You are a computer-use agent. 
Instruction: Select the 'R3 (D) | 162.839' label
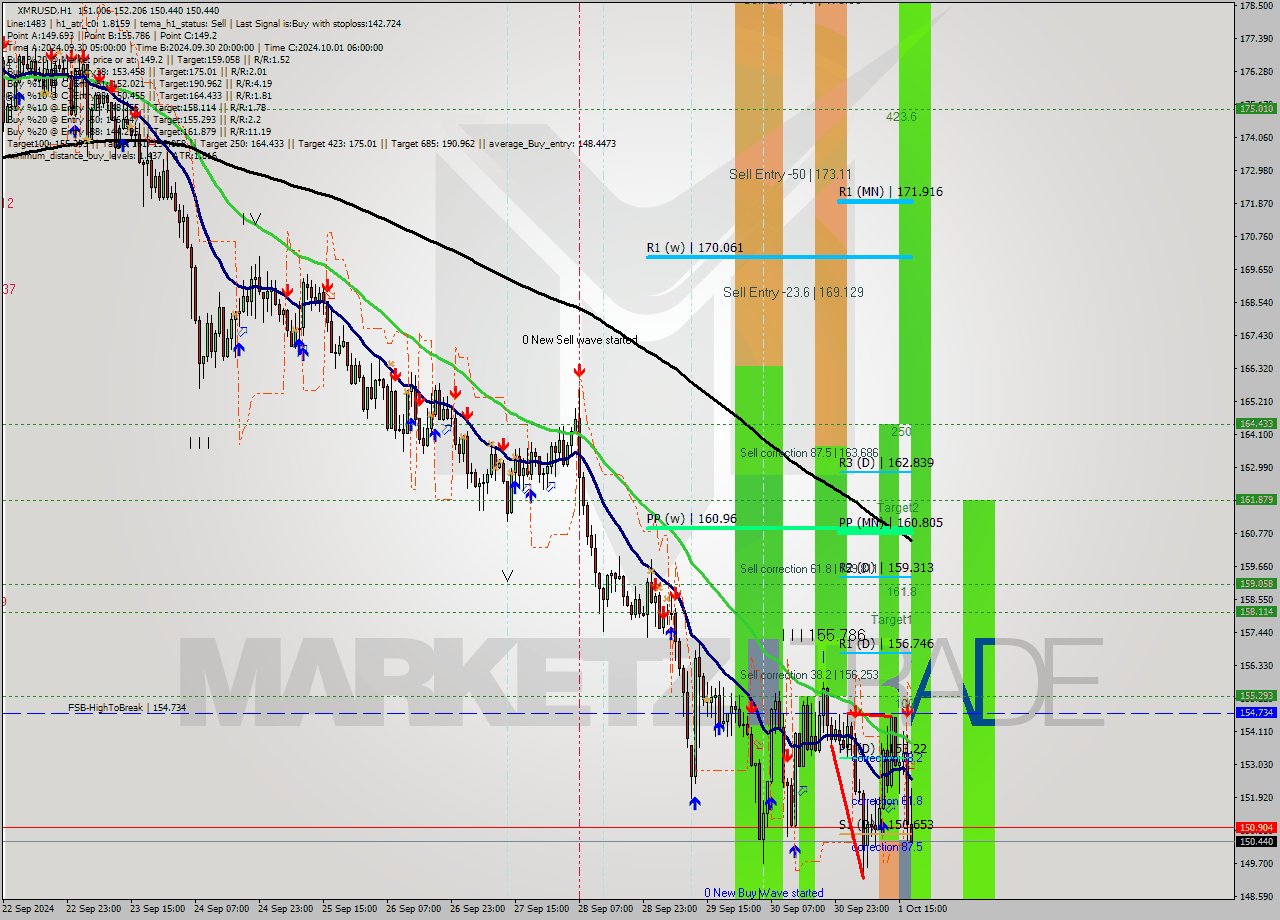(886, 462)
